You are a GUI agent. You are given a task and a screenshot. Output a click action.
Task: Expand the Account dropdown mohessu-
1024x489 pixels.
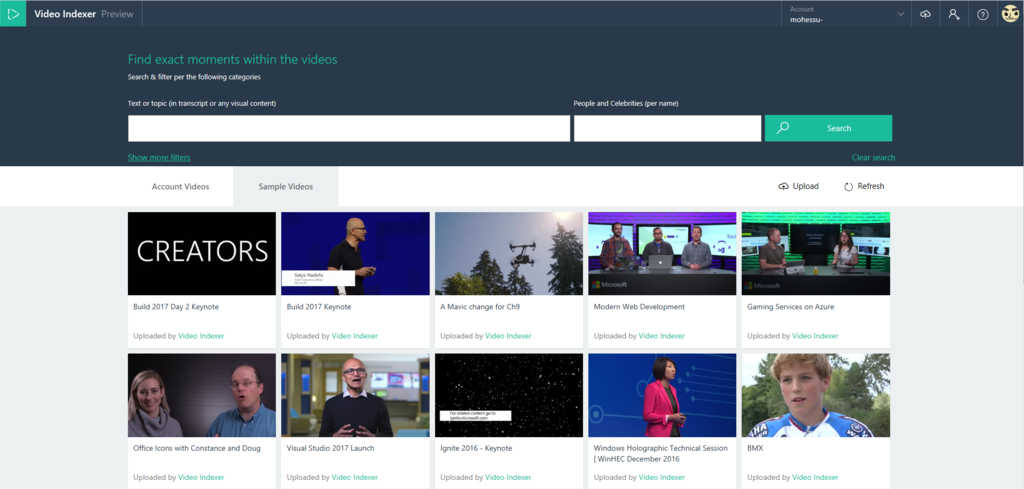[x=847, y=14]
